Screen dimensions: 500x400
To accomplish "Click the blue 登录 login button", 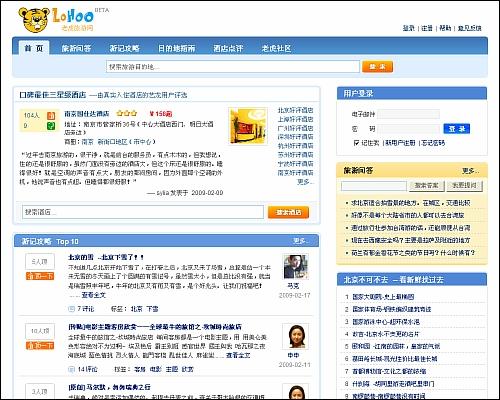I will click(x=457, y=129).
